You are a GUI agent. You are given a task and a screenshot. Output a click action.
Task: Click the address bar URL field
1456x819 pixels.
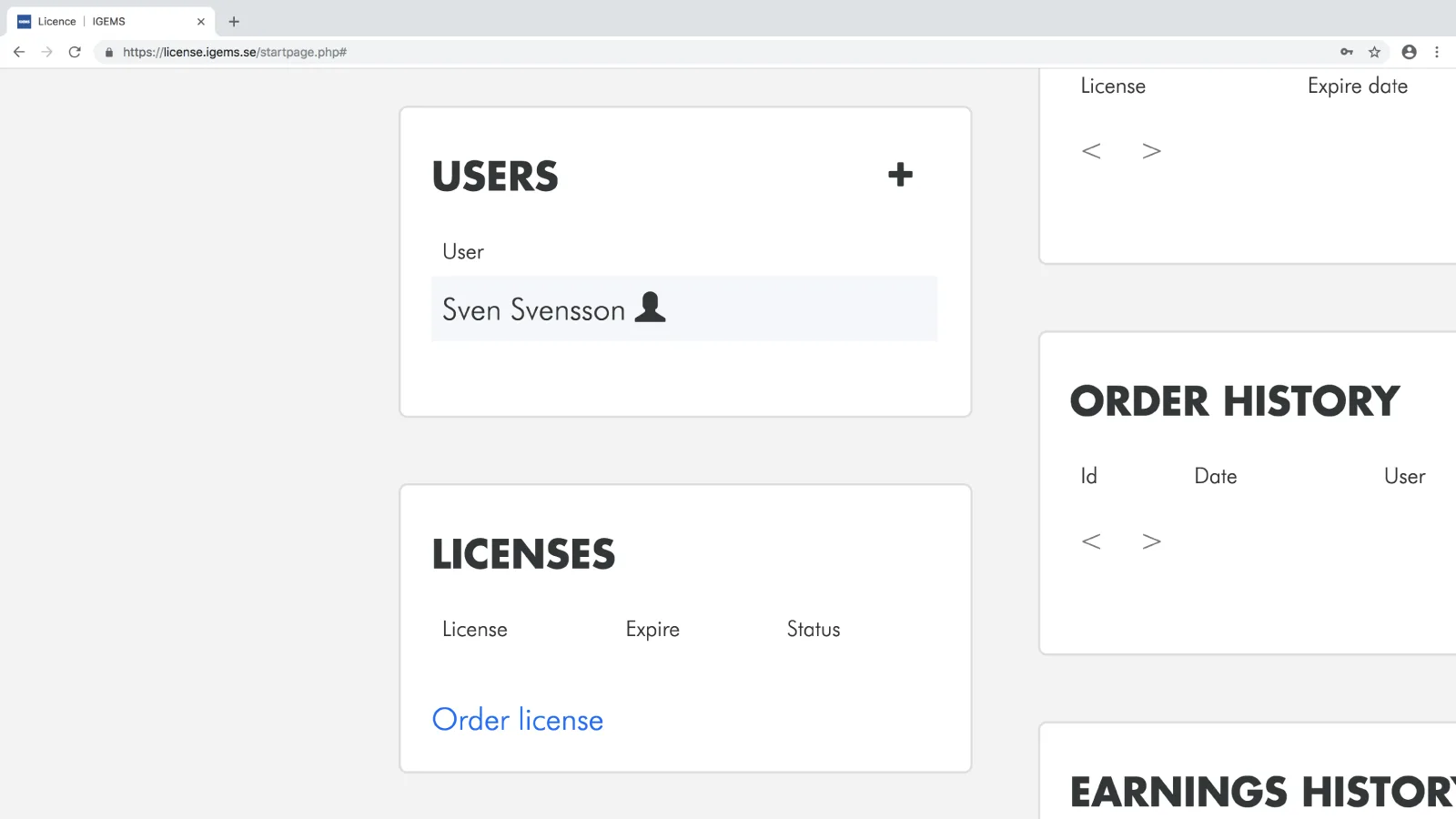[x=637, y=52]
